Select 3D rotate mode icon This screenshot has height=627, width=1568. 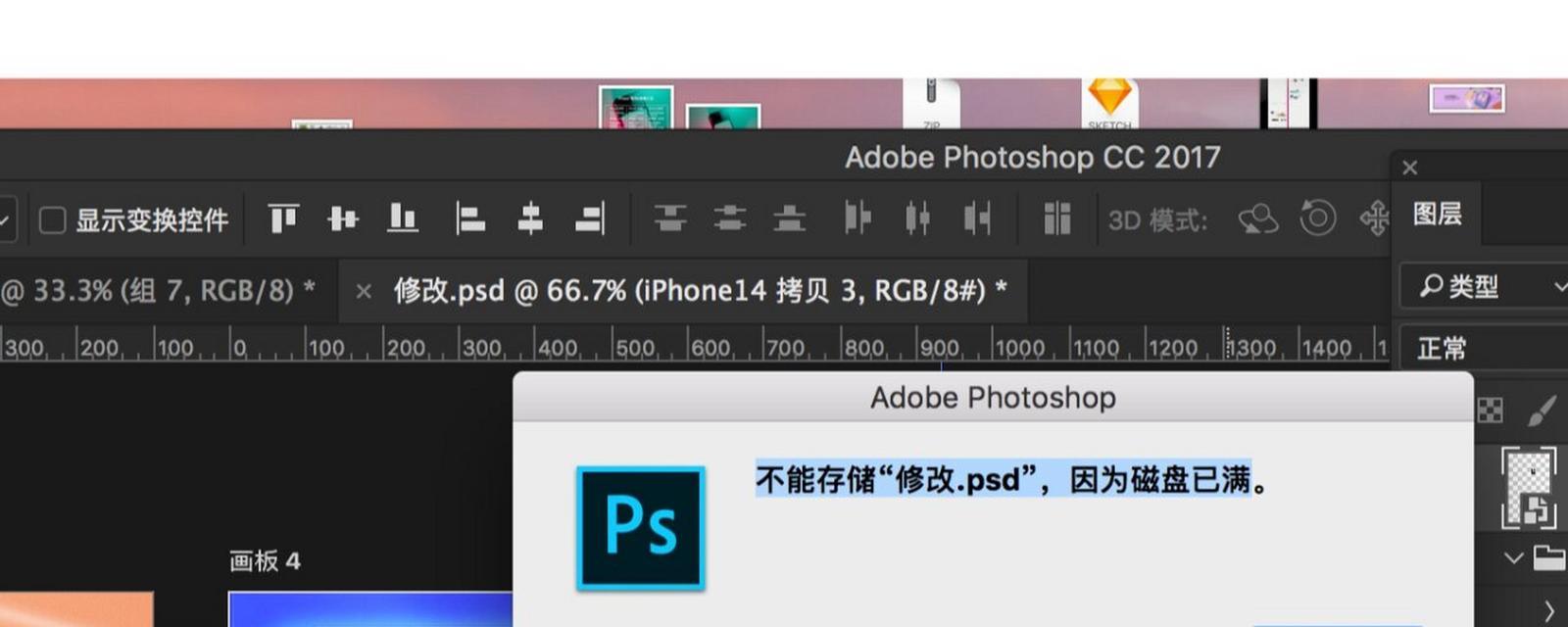(x=1258, y=218)
